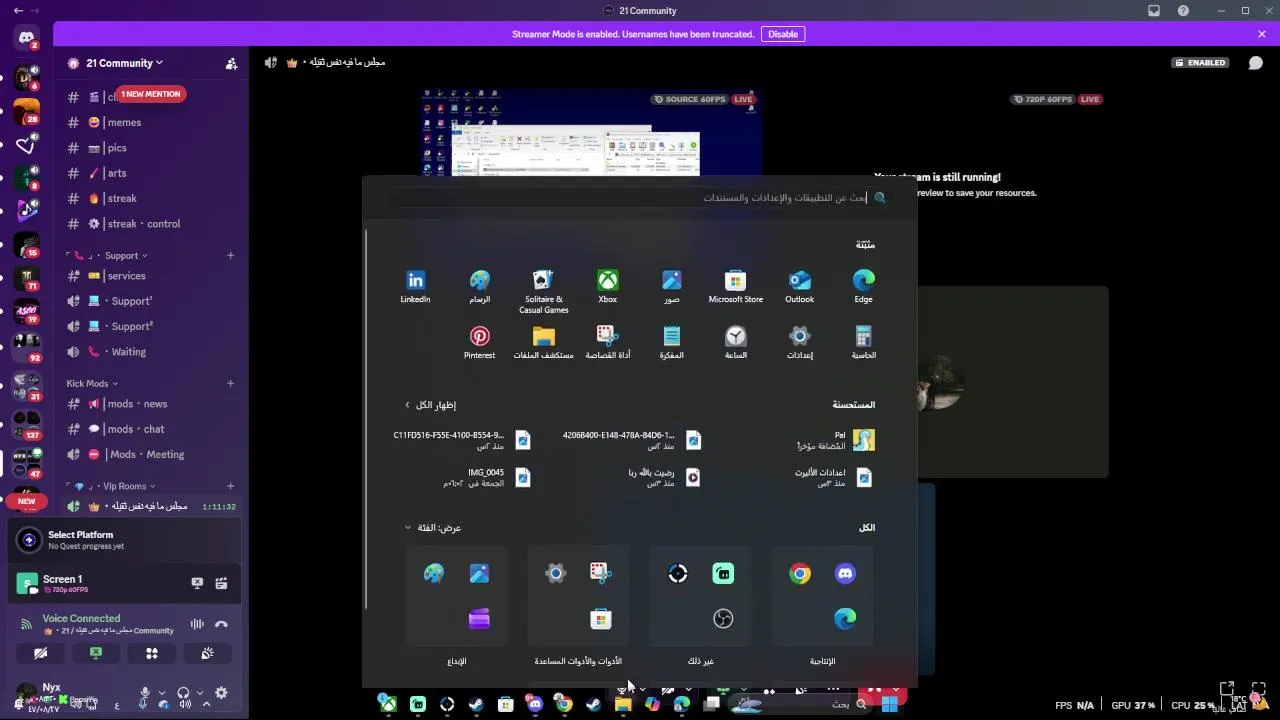This screenshot has width=1280, height=720.
Task: Disconnect from voice channel
Action: [221, 624]
